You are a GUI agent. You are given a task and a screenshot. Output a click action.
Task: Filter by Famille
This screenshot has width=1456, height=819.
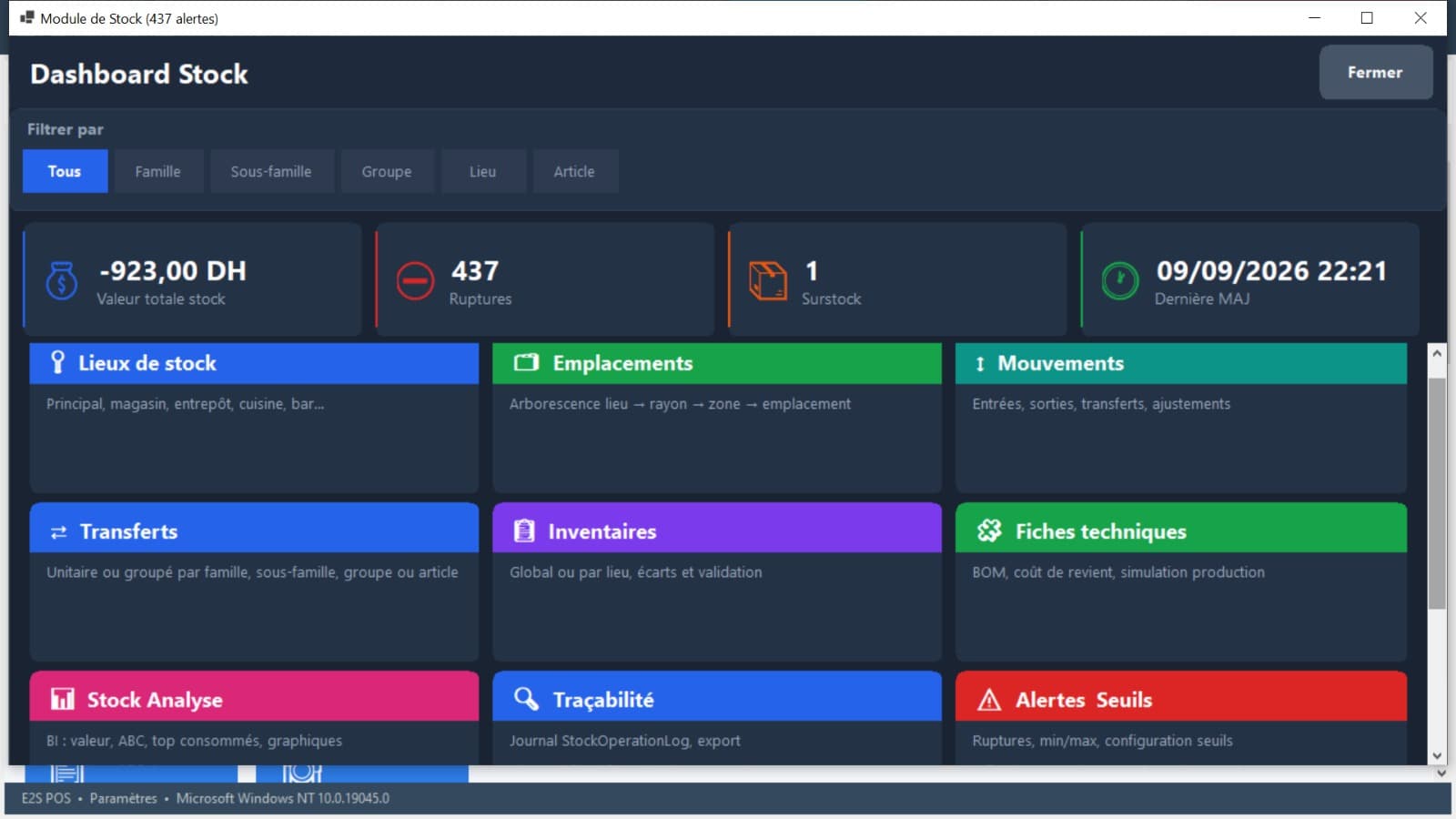pos(157,171)
